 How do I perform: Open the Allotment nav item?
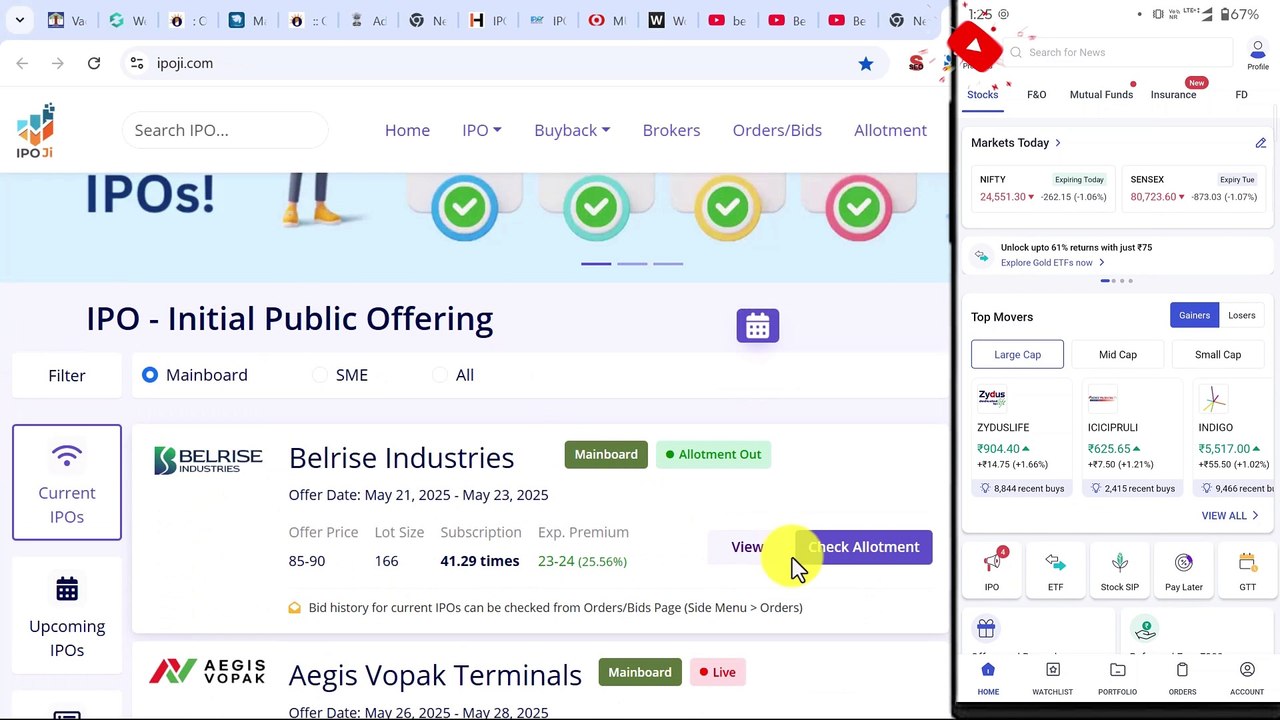pos(890,130)
